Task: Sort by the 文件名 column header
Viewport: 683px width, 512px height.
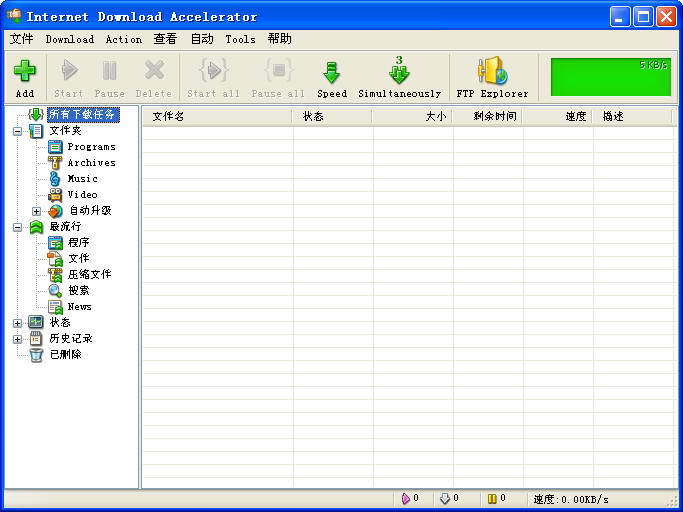Action: (x=218, y=116)
